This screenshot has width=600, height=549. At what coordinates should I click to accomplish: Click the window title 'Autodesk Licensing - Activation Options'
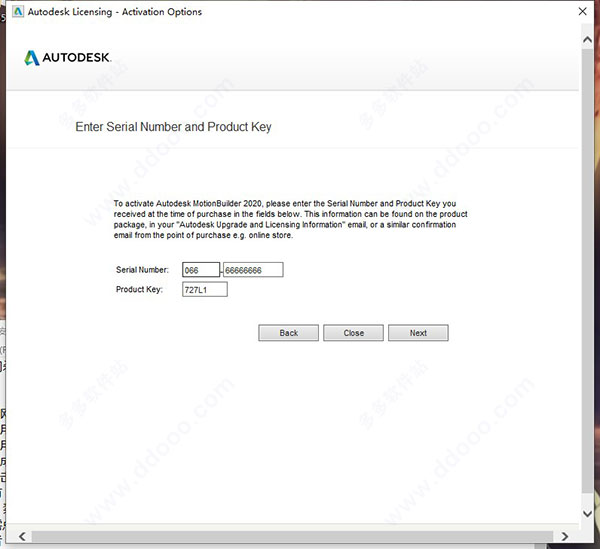(114, 12)
